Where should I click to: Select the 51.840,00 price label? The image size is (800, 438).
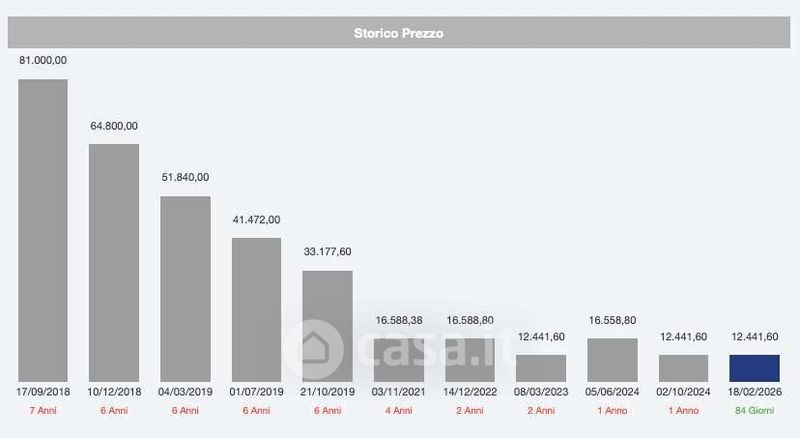(x=186, y=177)
